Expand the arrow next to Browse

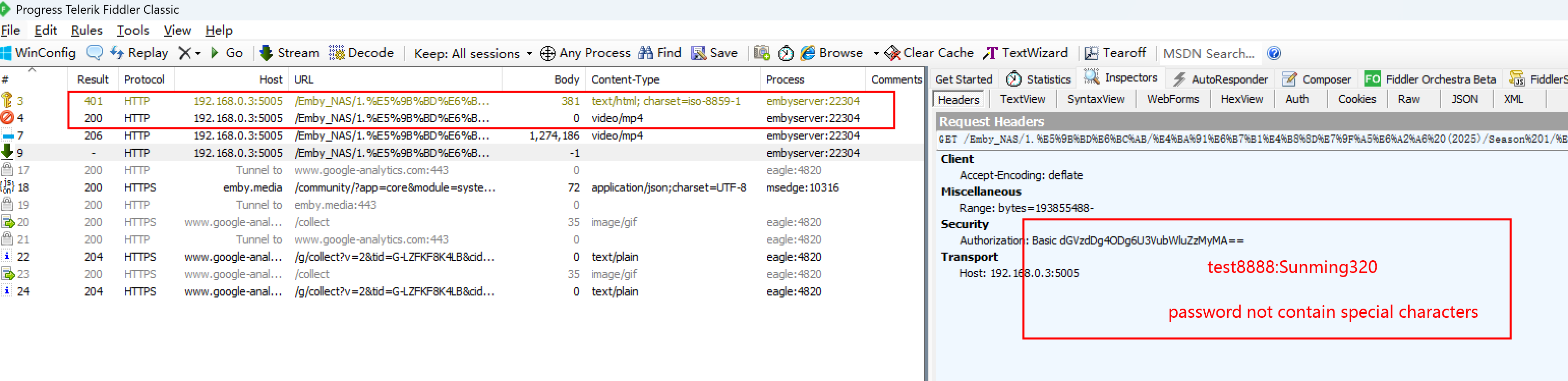pyautogui.click(x=876, y=53)
